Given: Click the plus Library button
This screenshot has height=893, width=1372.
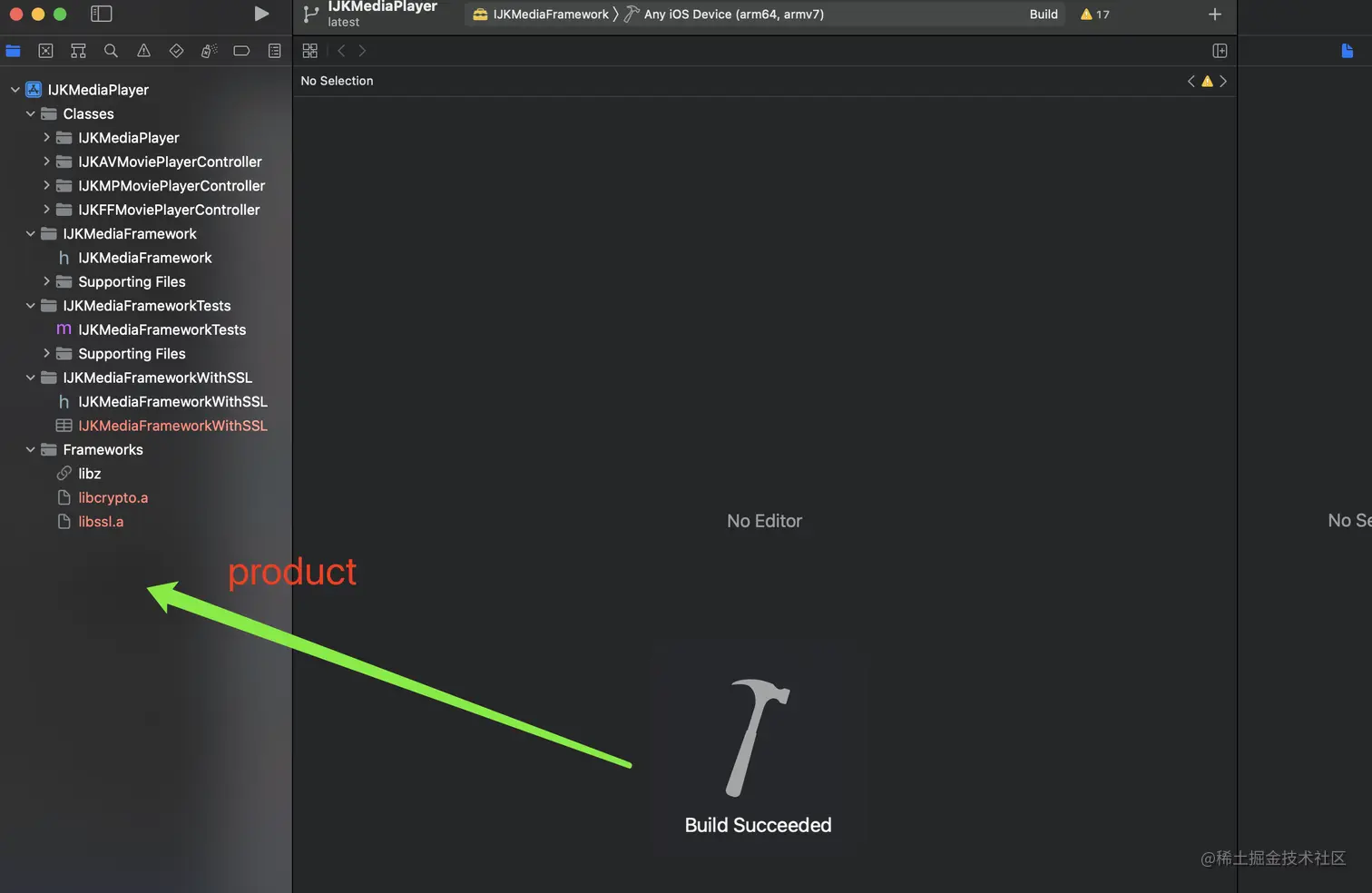Looking at the screenshot, I should click(1215, 14).
